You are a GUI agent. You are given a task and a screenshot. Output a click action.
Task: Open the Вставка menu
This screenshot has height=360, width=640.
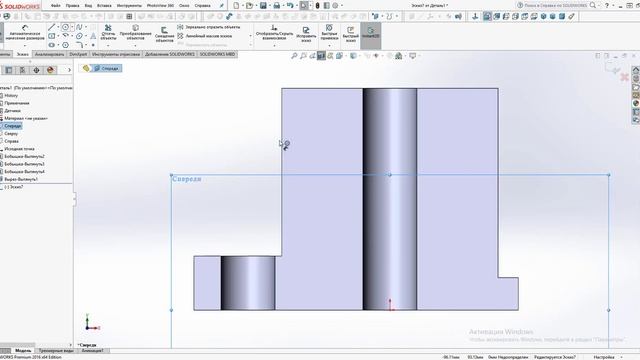[x=104, y=6]
